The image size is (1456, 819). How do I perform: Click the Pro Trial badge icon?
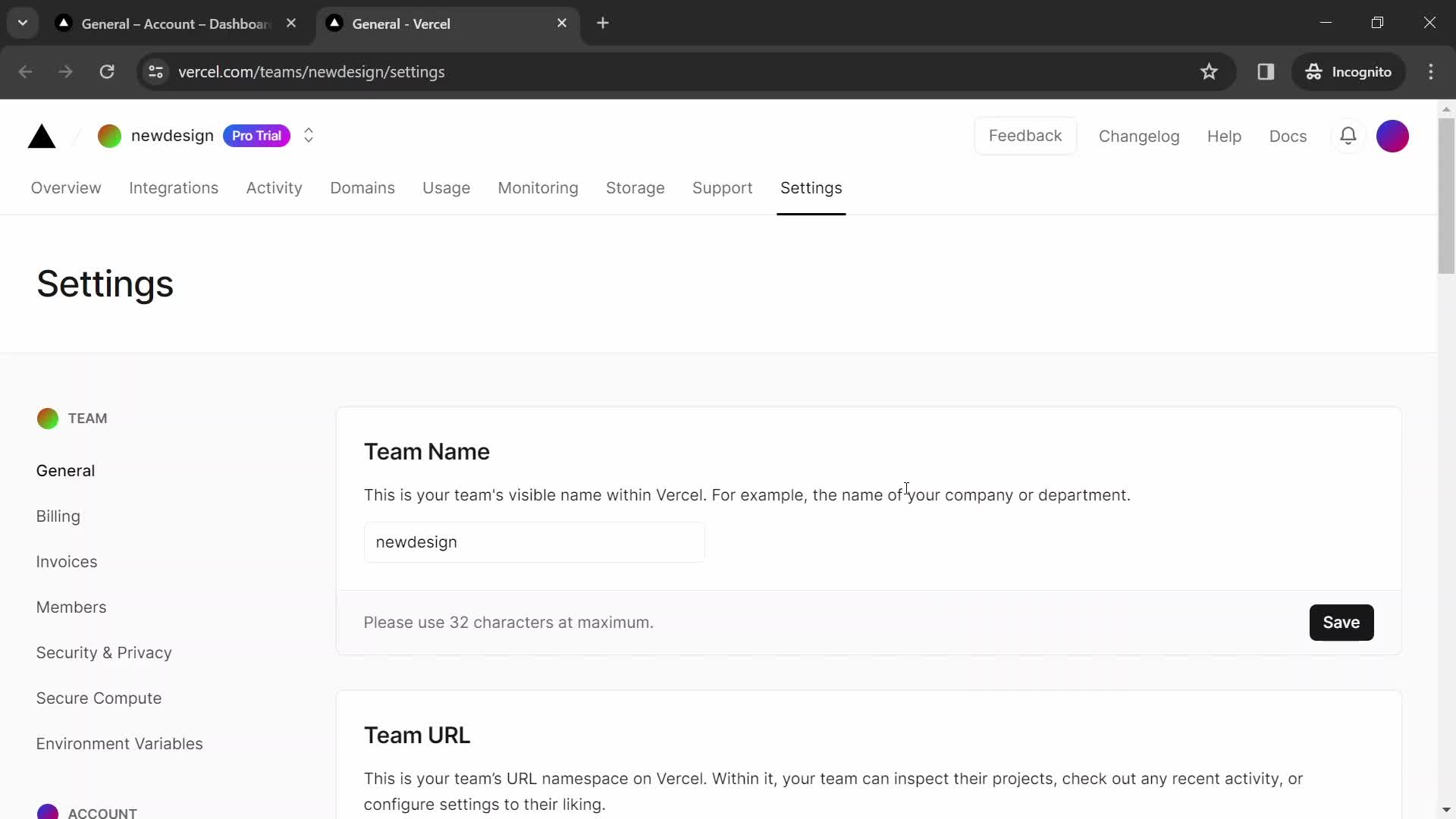coord(256,135)
